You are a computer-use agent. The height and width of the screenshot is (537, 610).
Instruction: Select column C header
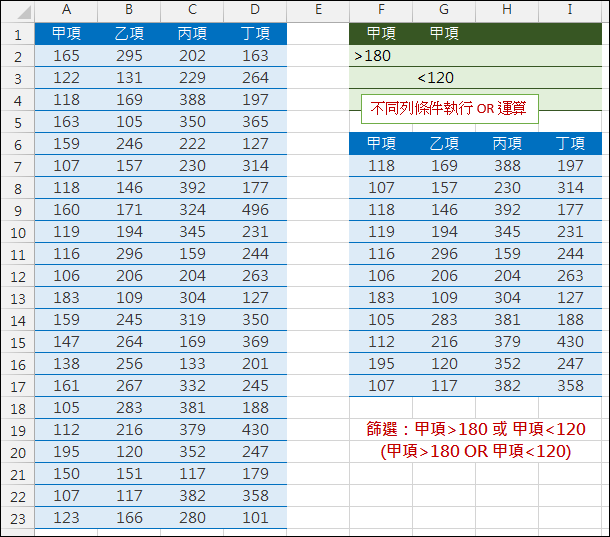click(x=192, y=10)
